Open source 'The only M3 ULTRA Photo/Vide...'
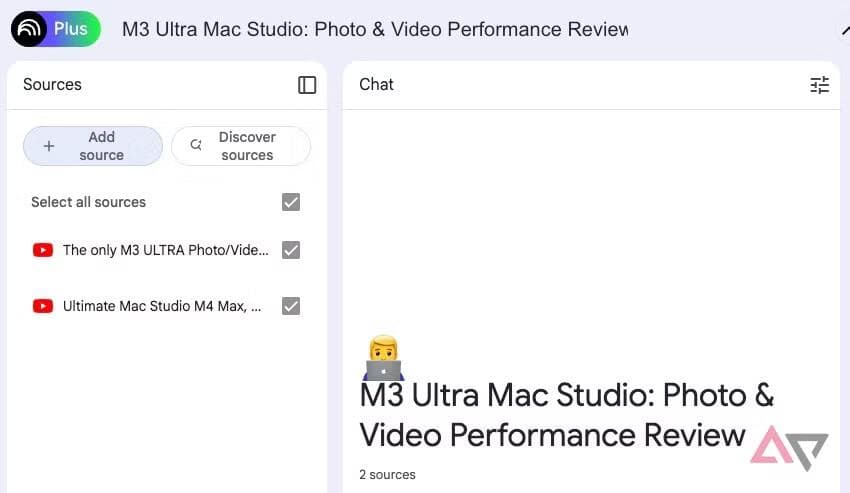 (x=165, y=250)
